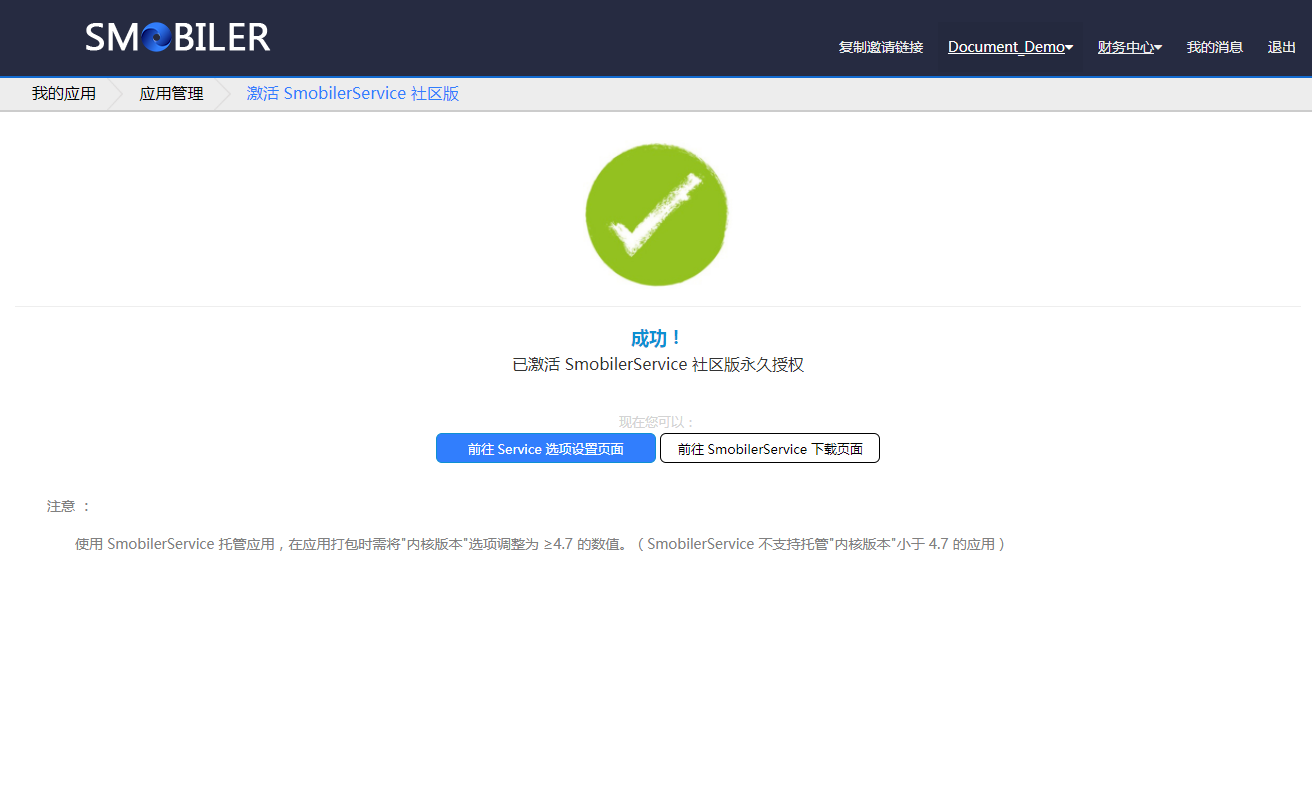Screen dimensions: 1312x786
Task: Navigate to 应用管理 breadcrumb
Action: pyautogui.click(x=171, y=94)
